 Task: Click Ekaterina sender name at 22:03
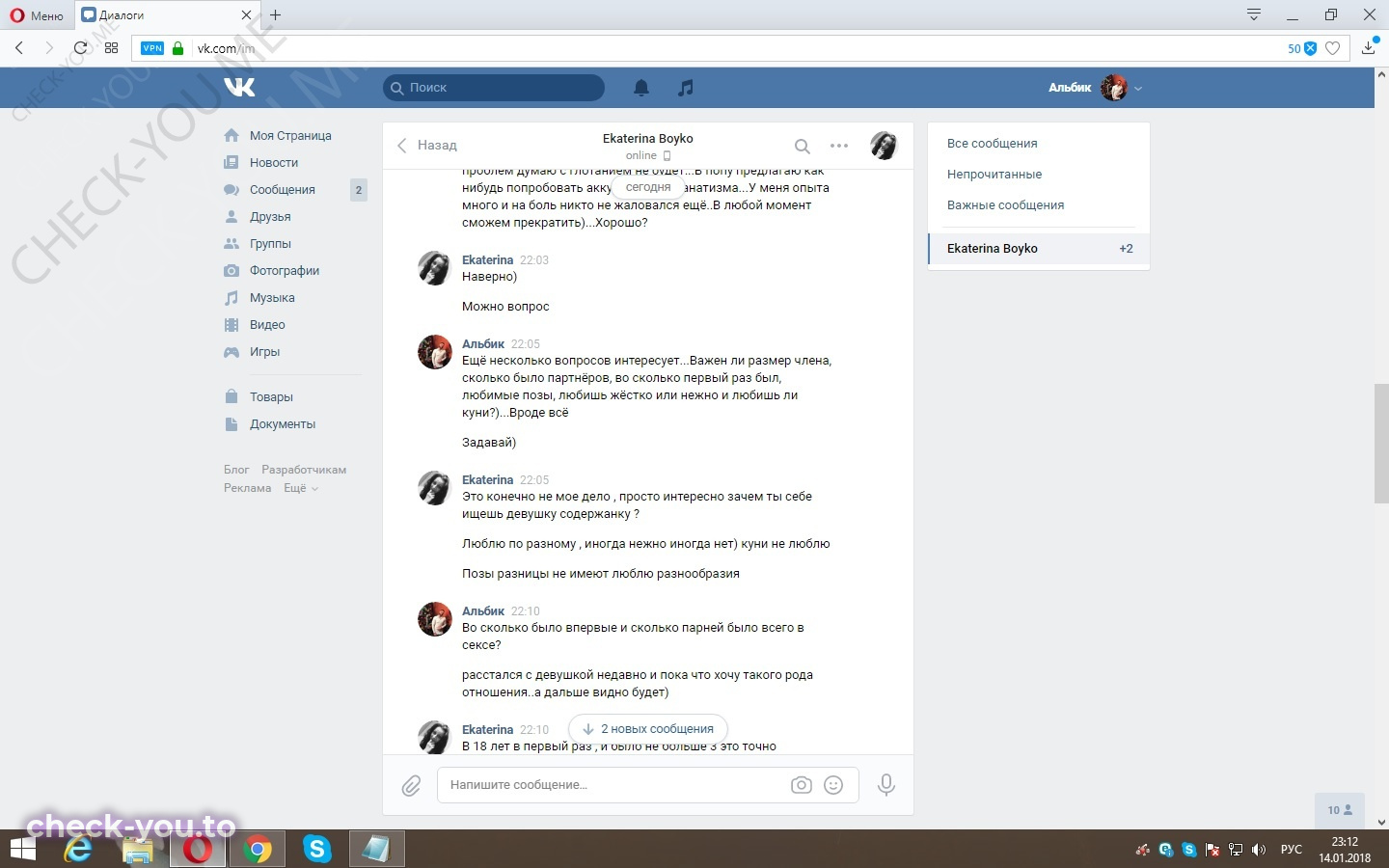click(487, 260)
